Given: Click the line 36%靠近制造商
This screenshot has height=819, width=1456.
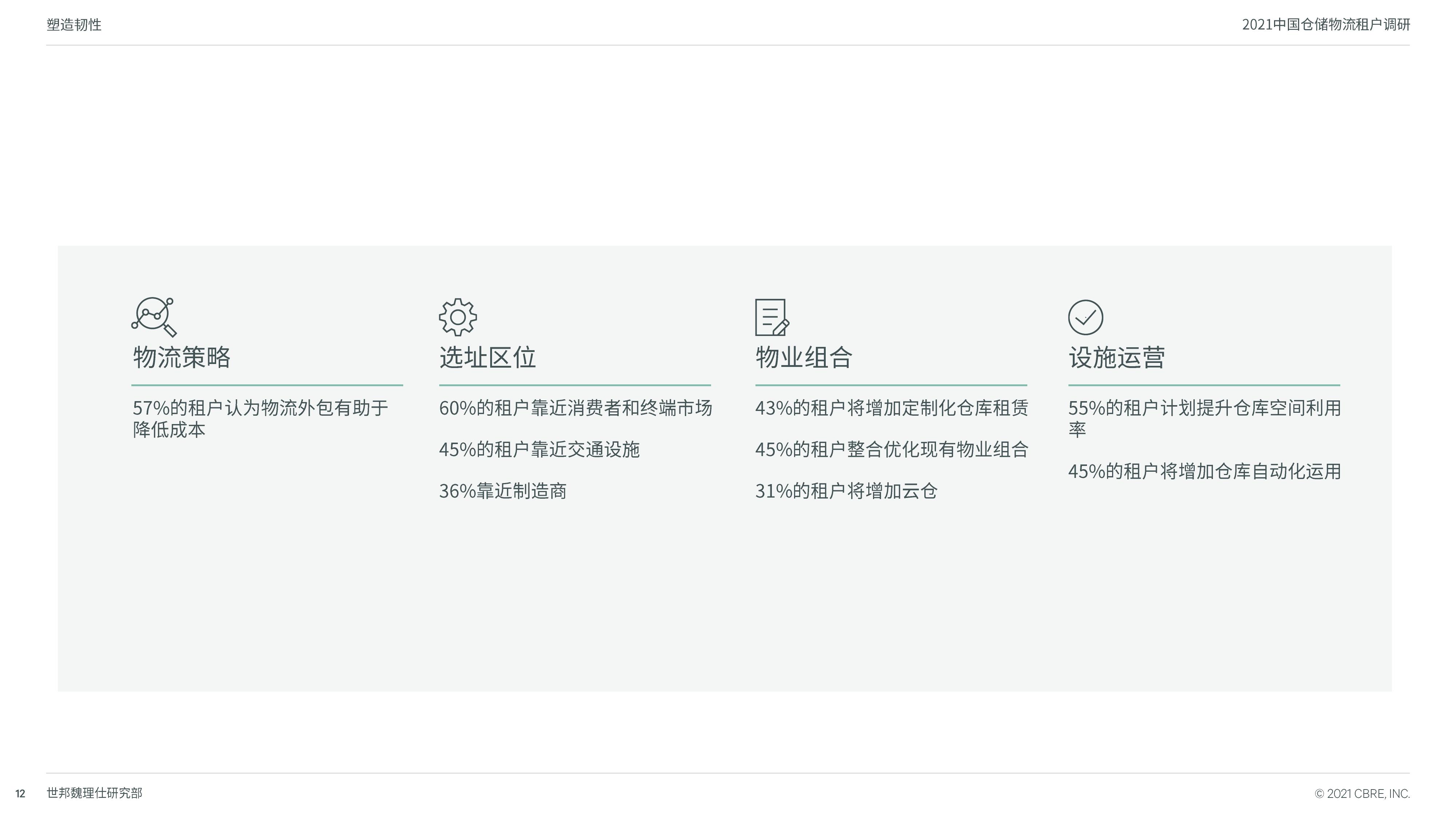Looking at the screenshot, I should pyautogui.click(x=503, y=491).
